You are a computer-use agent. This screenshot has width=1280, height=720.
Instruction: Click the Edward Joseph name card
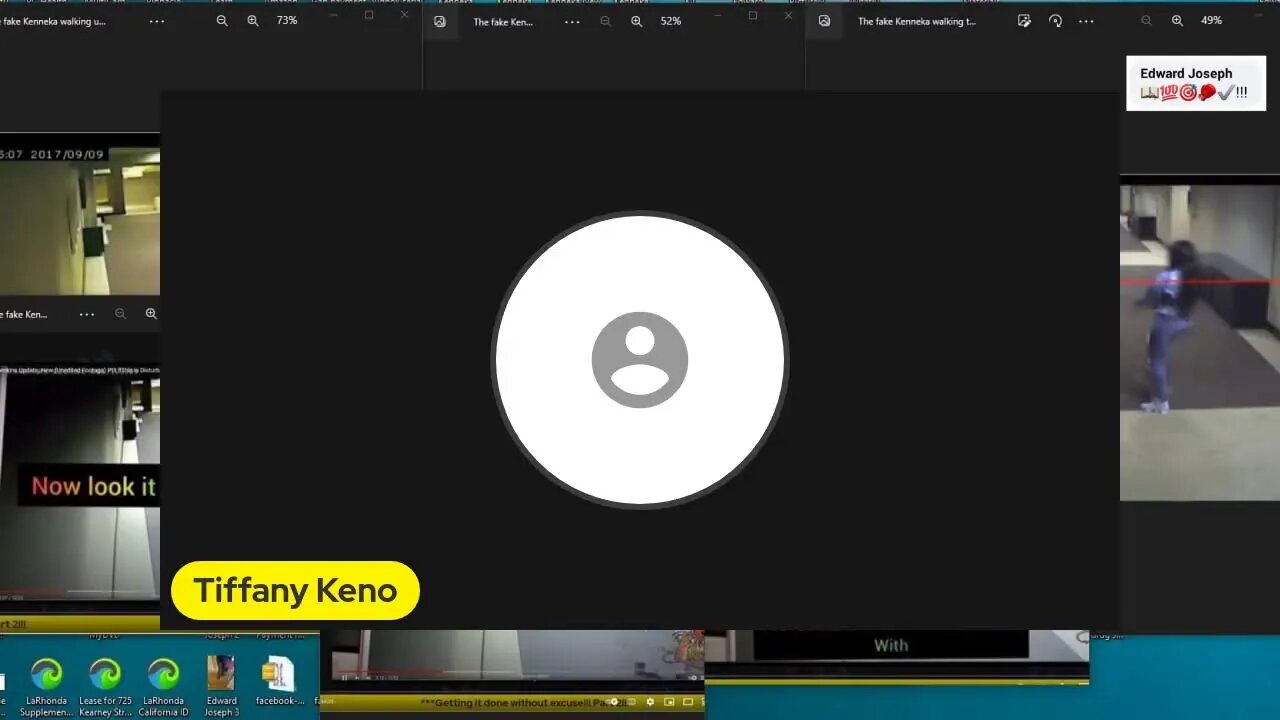pos(1196,83)
